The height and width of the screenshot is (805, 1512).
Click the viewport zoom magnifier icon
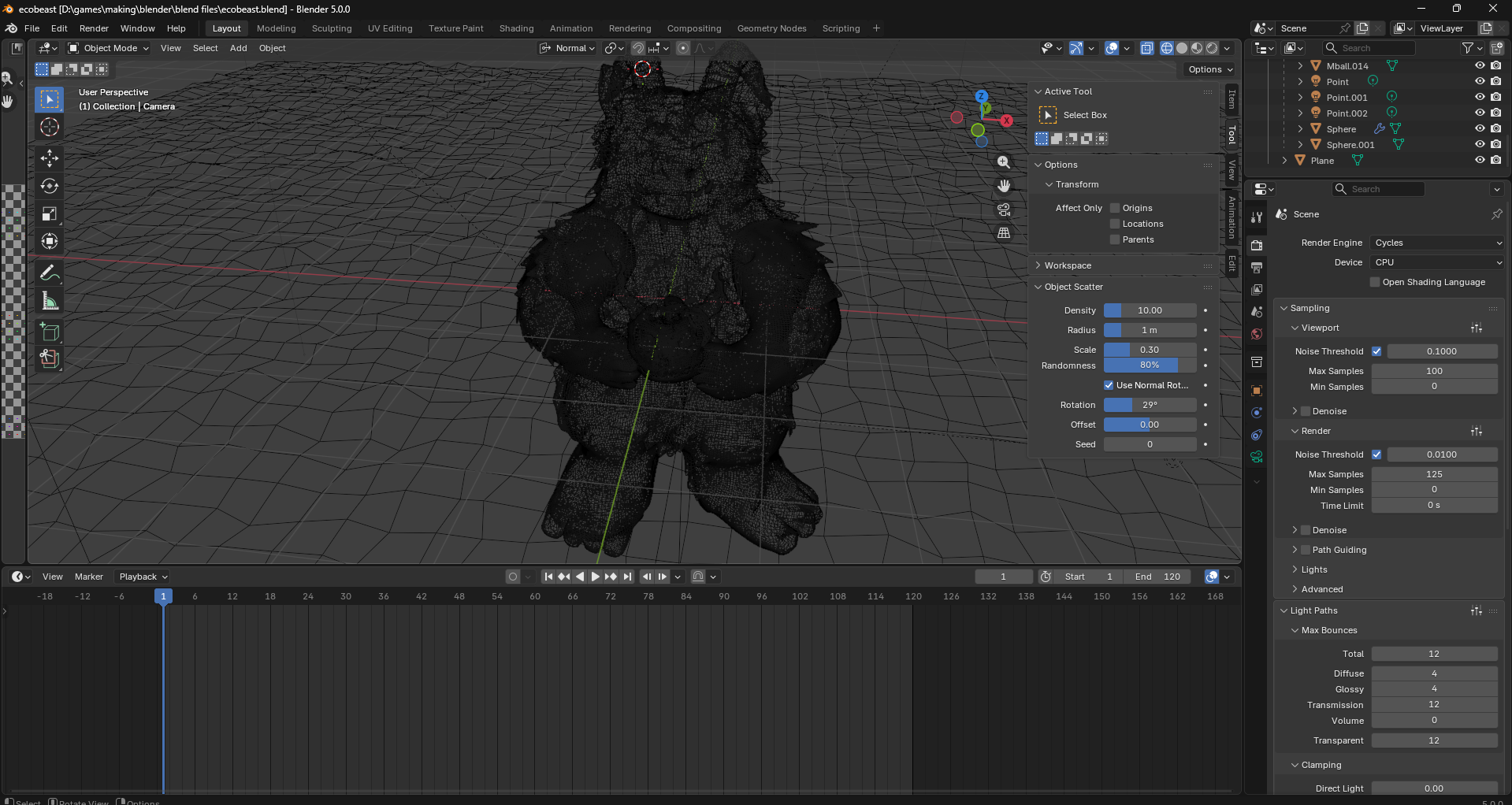pos(1004,162)
